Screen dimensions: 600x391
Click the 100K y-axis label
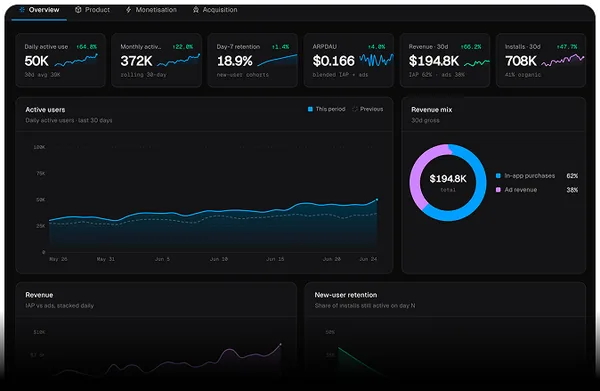pyautogui.click(x=39, y=147)
